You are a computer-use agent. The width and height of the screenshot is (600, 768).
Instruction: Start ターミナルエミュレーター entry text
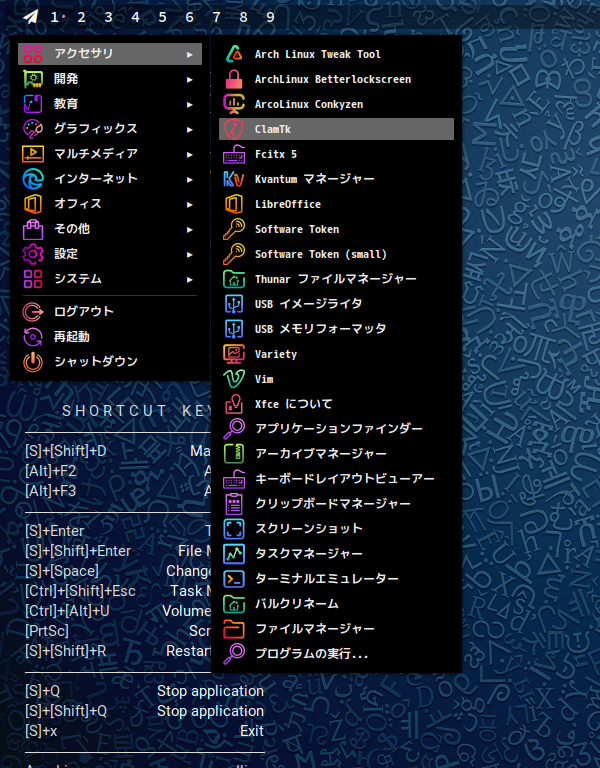tap(327, 578)
